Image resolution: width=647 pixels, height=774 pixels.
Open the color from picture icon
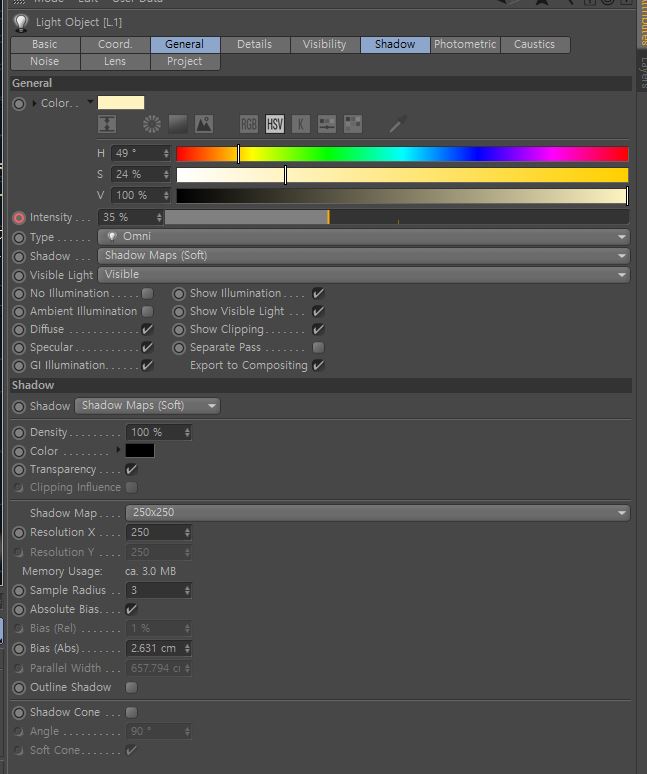point(204,124)
